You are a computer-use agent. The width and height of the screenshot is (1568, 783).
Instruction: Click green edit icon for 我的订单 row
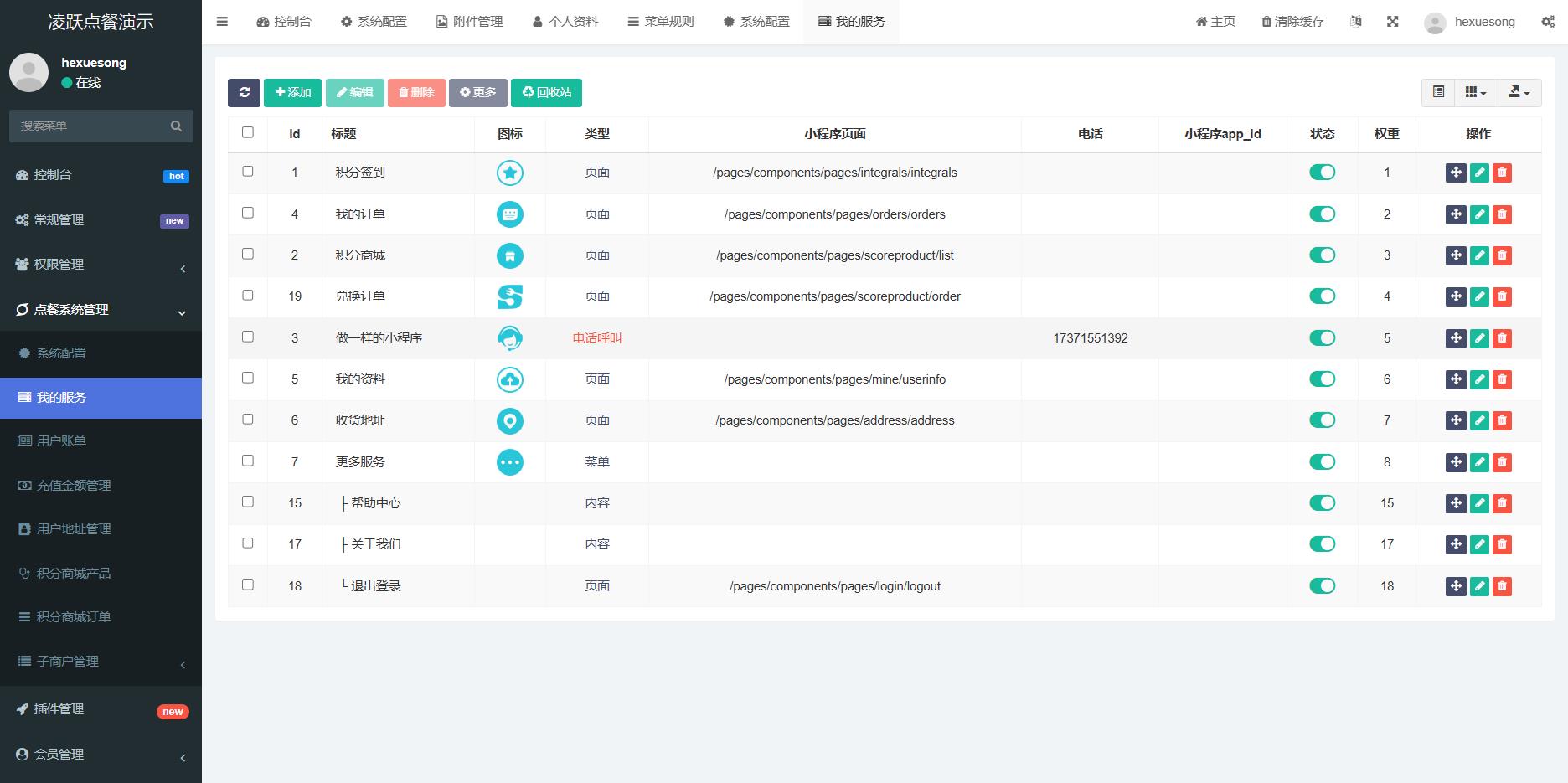point(1479,214)
